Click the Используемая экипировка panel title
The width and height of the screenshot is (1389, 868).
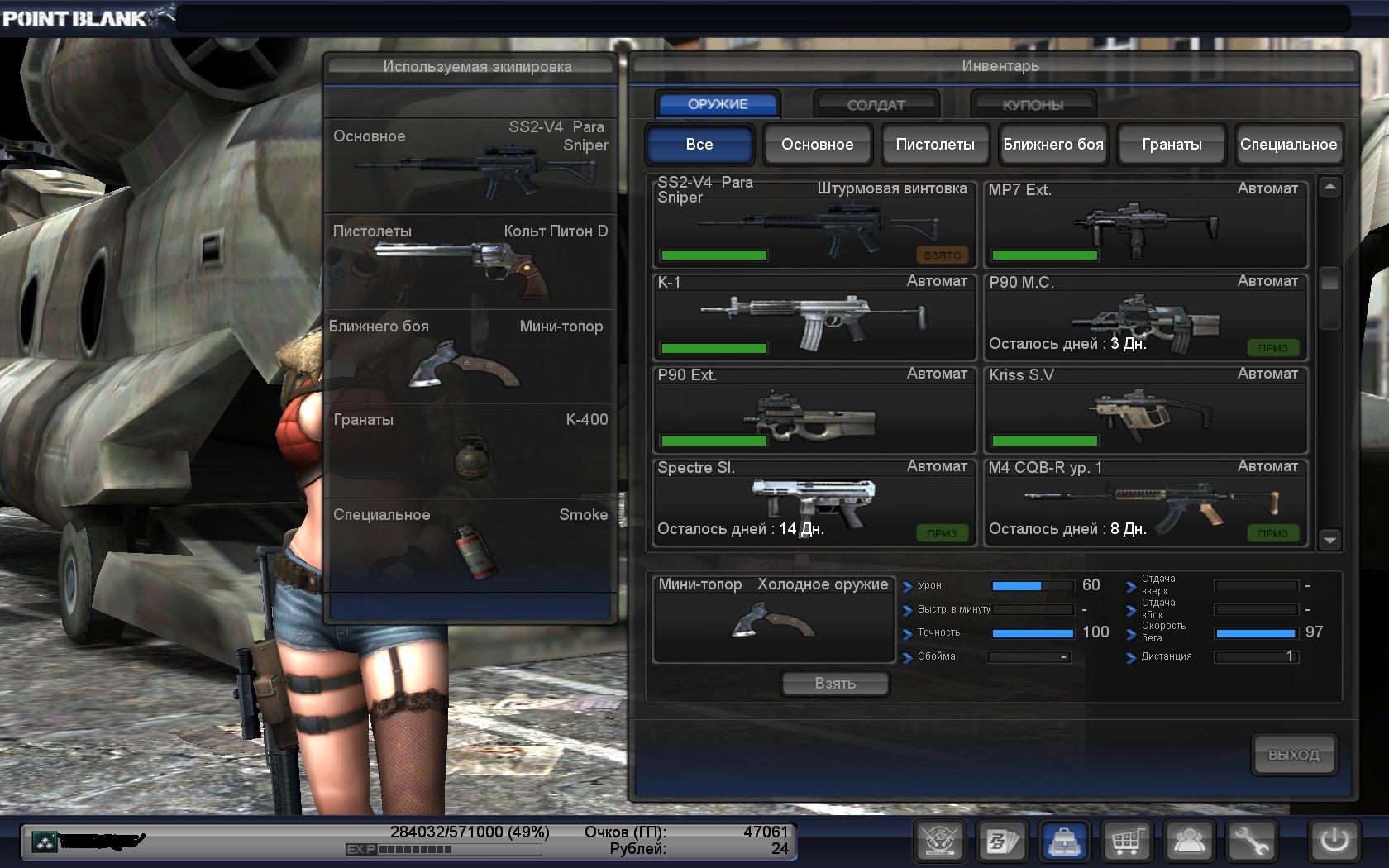[477, 67]
